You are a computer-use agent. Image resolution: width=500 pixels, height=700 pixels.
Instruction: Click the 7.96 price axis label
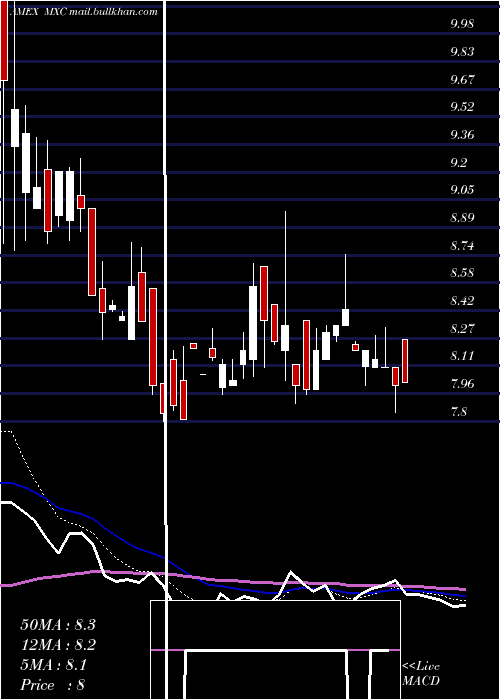pyautogui.click(x=462, y=383)
